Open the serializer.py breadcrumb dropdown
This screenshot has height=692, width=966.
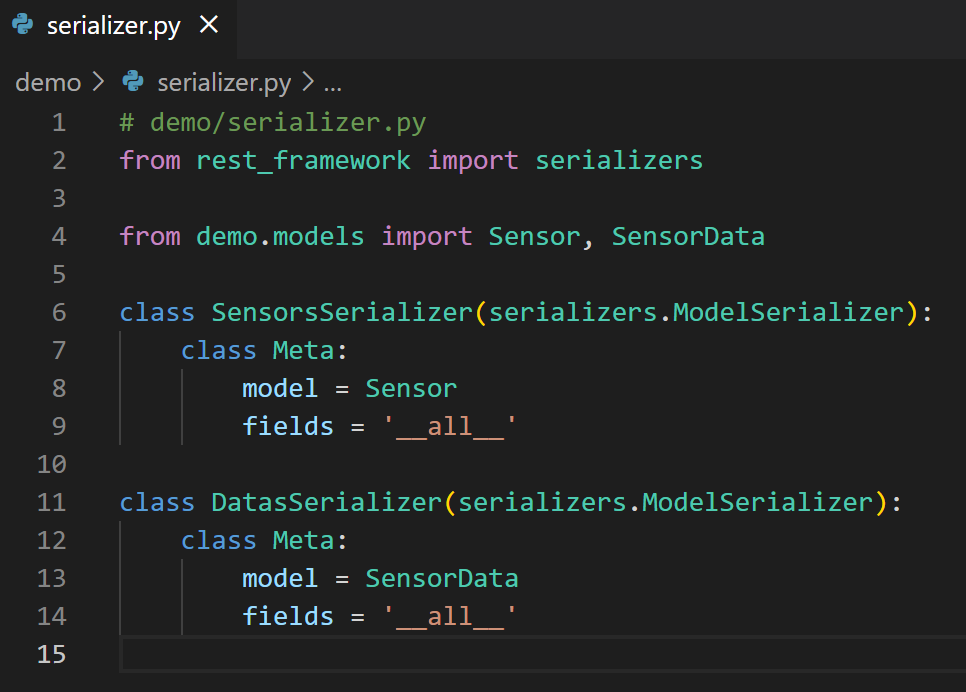coord(224,83)
